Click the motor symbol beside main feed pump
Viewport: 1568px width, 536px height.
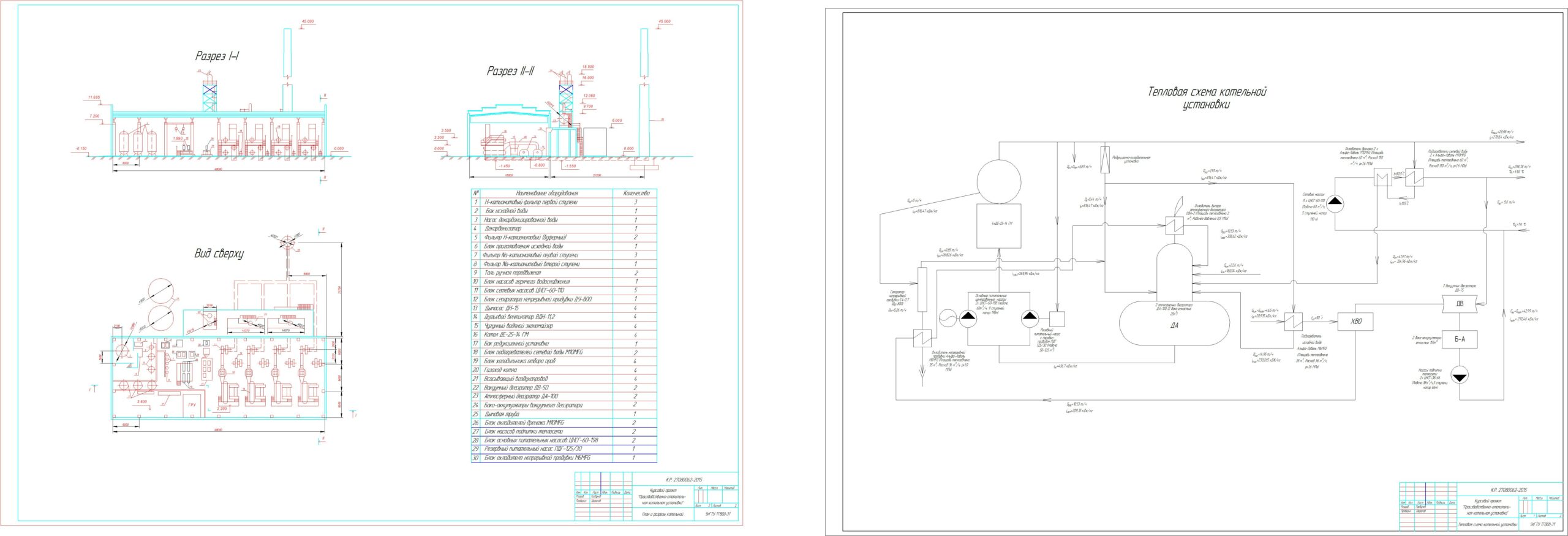pos(948,319)
